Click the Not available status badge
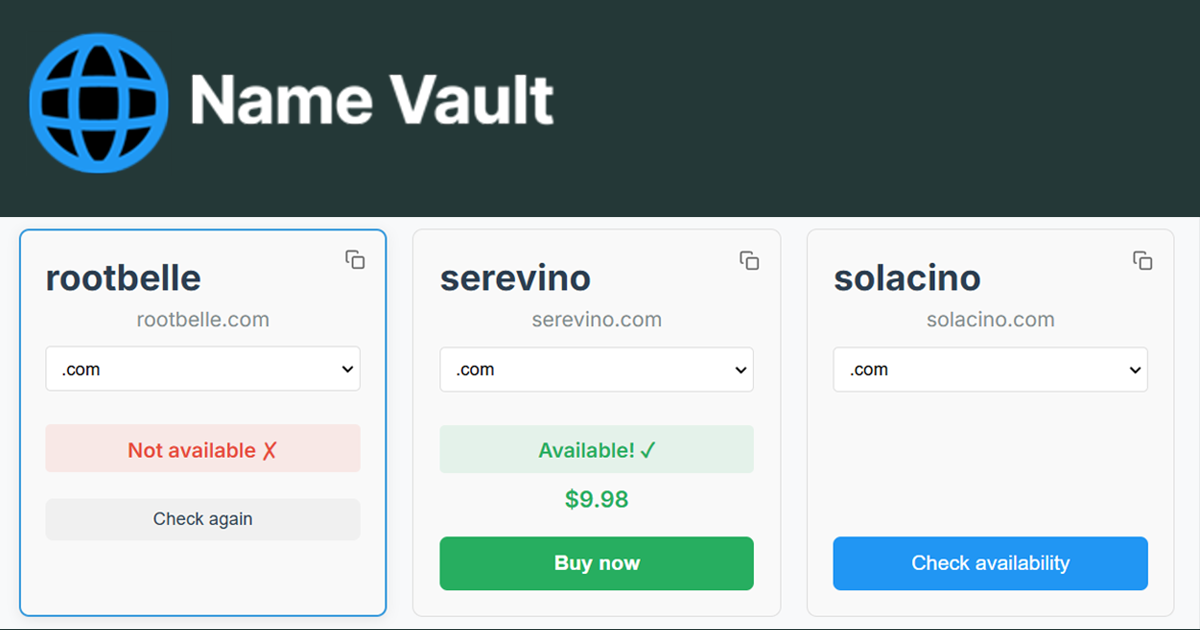This screenshot has width=1200, height=630. (203, 449)
